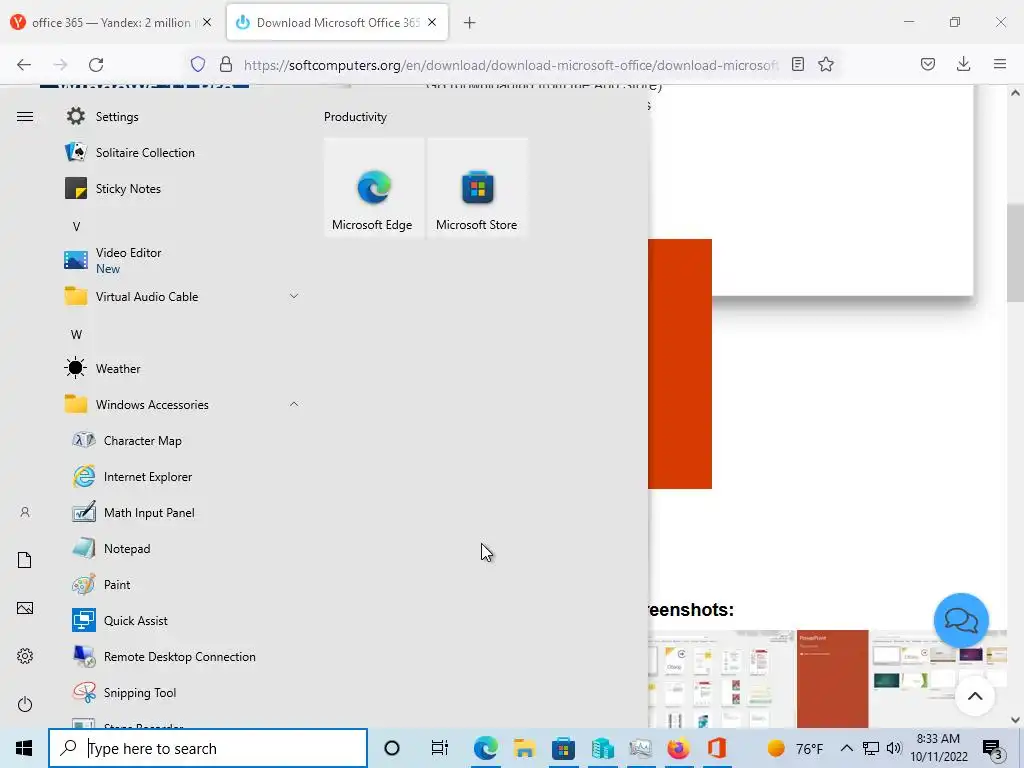Expand the Virtual Audio Cable folder
Screen dimensions: 1024x768
coord(181,296)
